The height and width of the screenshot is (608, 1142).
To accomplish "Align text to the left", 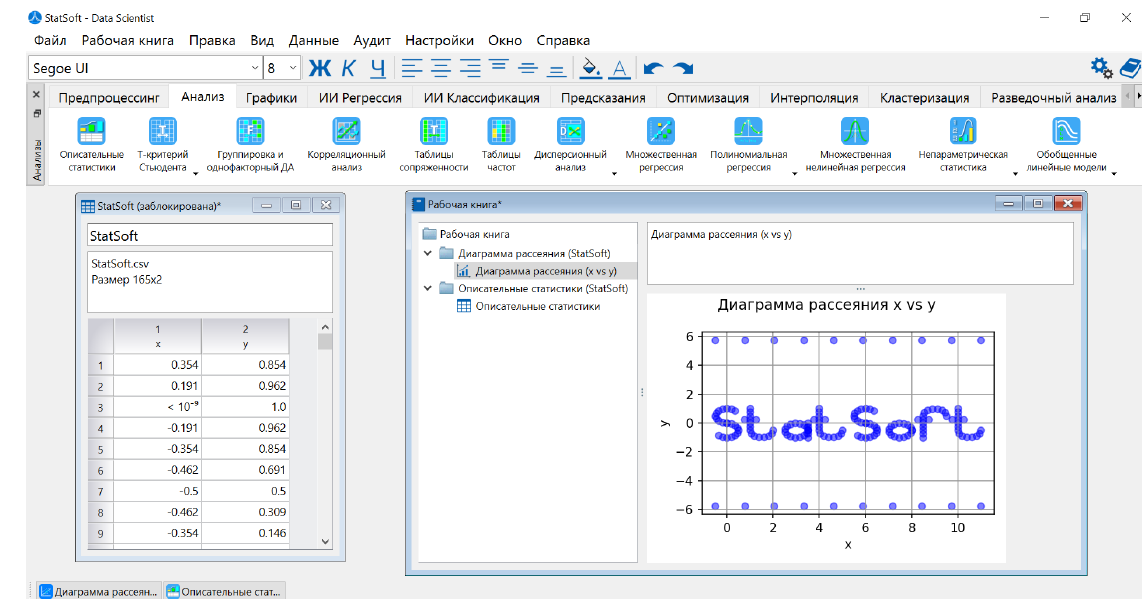I will click(x=411, y=68).
